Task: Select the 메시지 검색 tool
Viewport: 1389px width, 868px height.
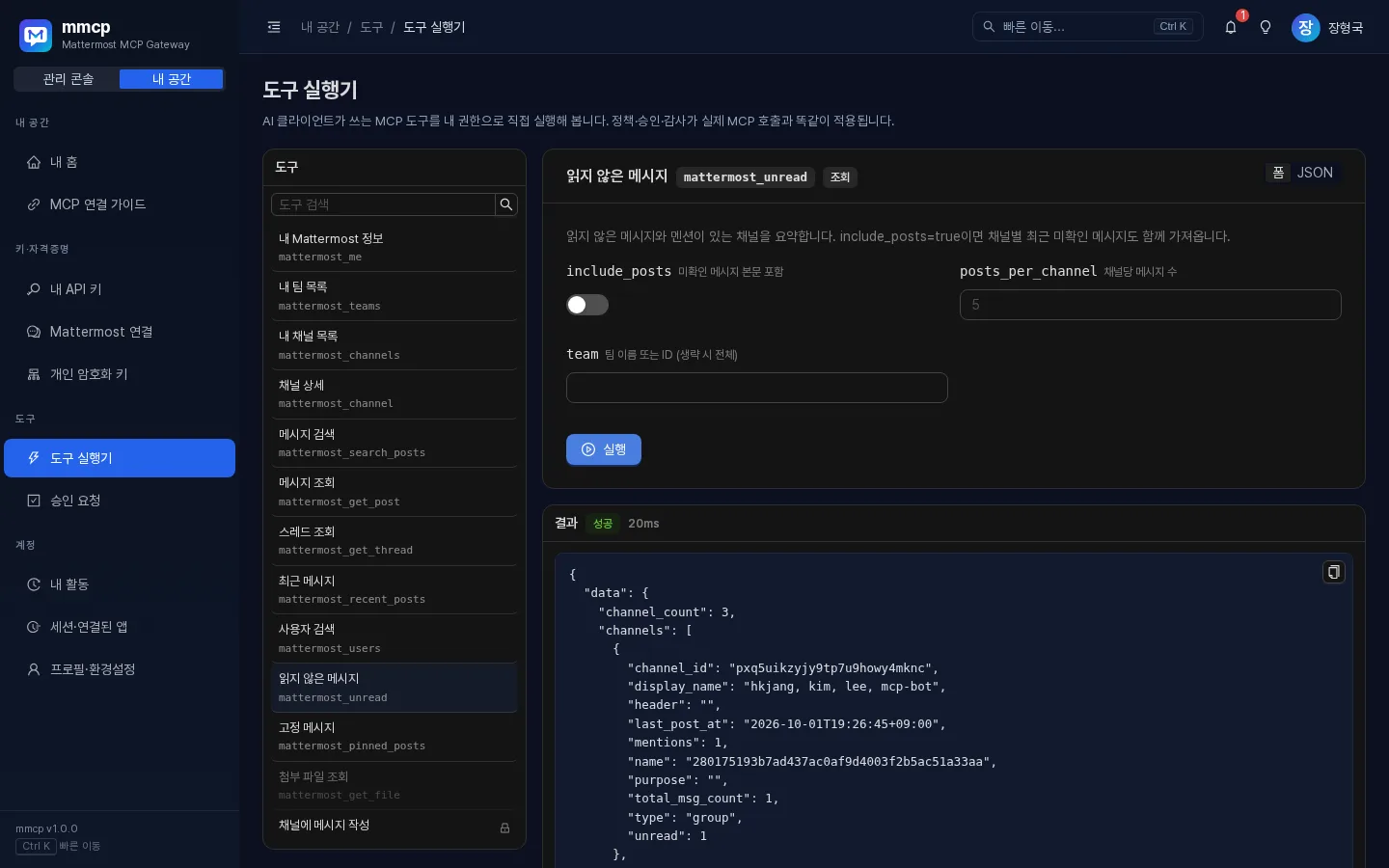Action: [395, 443]
